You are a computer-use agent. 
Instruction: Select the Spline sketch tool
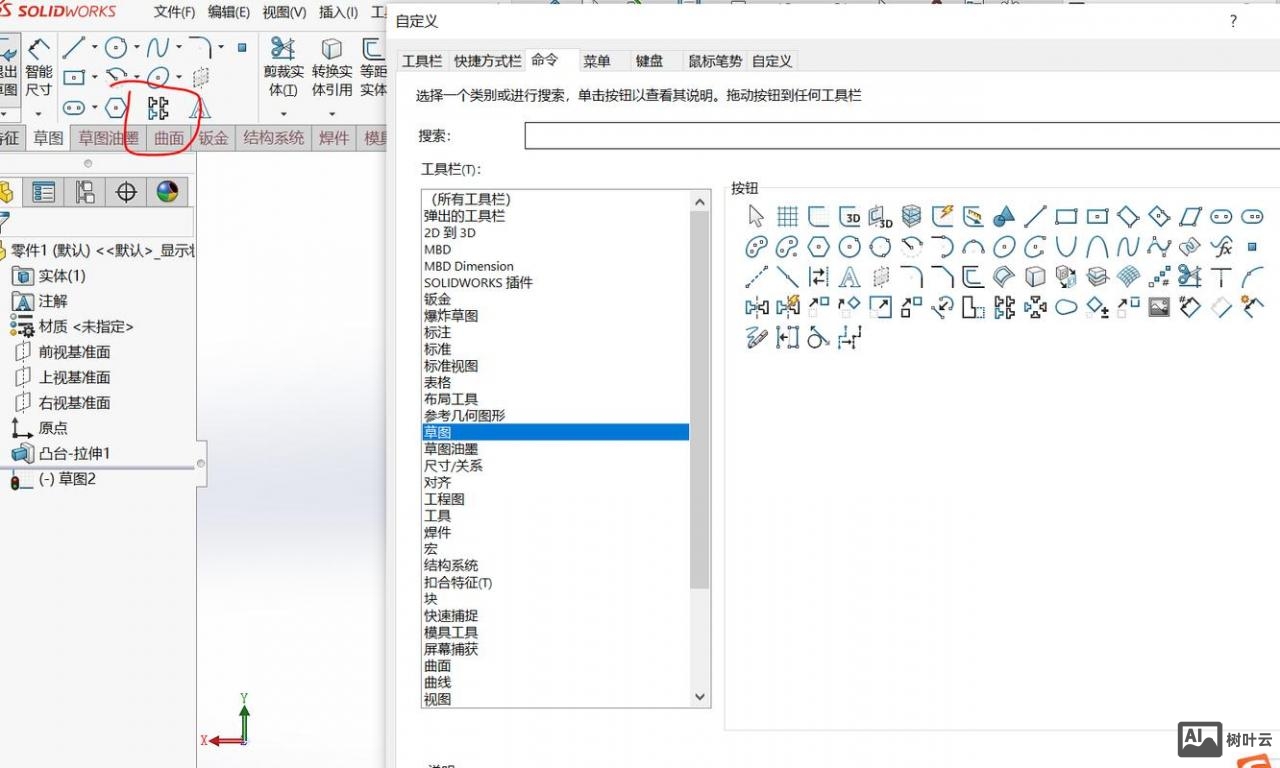tap(159, 45)
